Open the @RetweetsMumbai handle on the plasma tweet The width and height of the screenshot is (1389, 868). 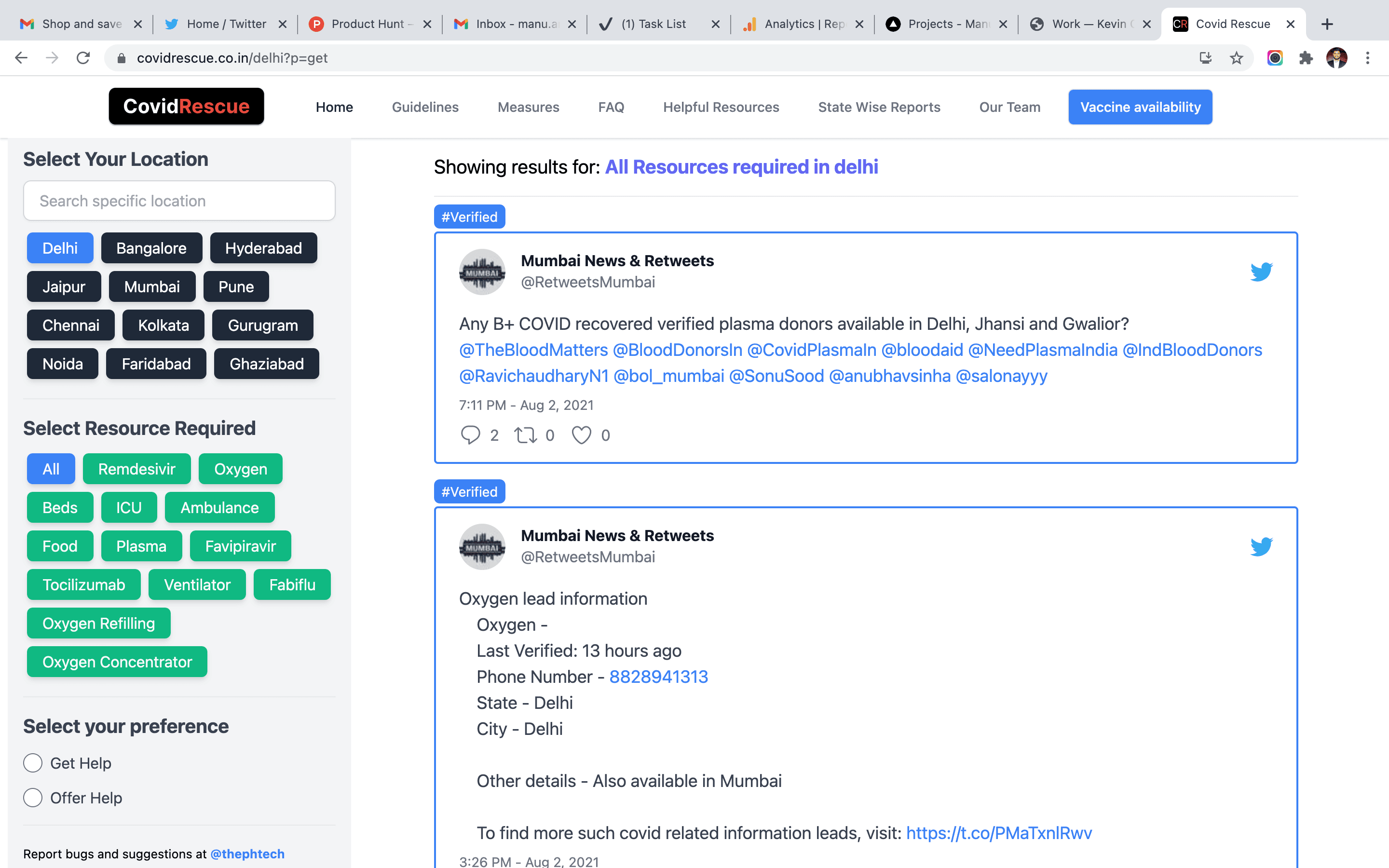(x=588, y=282)
